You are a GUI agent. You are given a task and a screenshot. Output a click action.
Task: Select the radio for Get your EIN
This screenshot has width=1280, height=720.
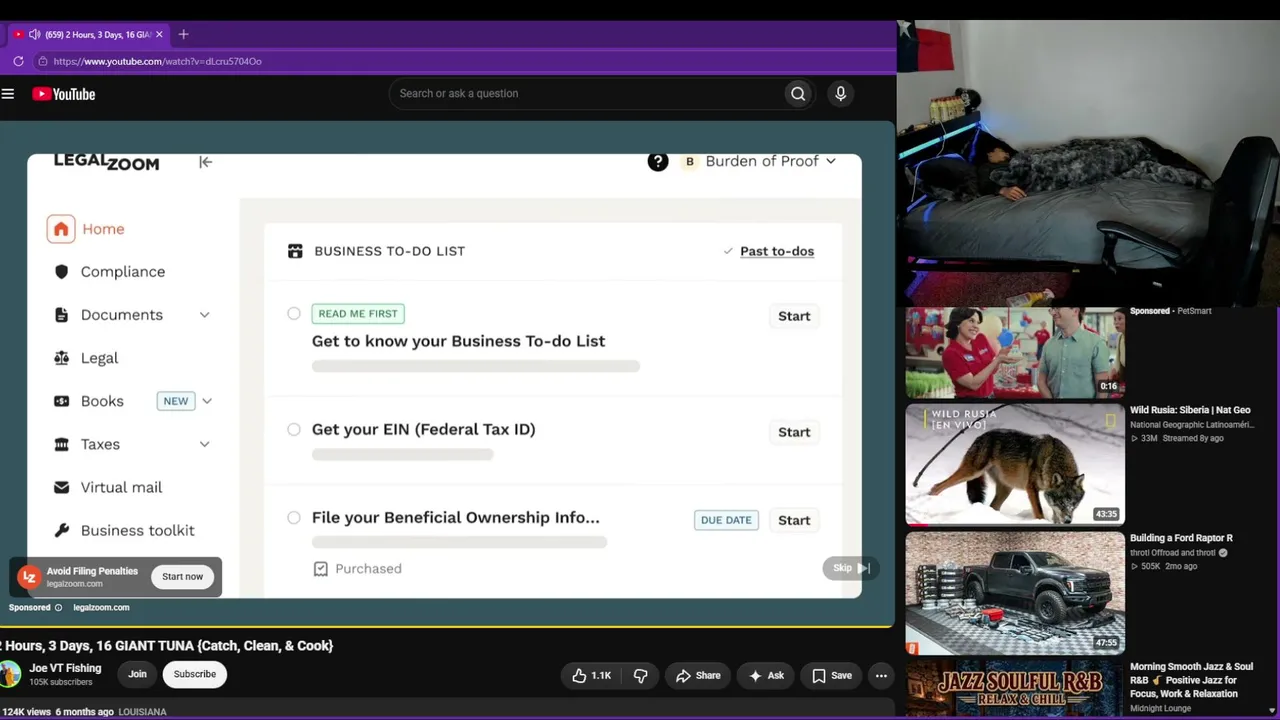294,430
